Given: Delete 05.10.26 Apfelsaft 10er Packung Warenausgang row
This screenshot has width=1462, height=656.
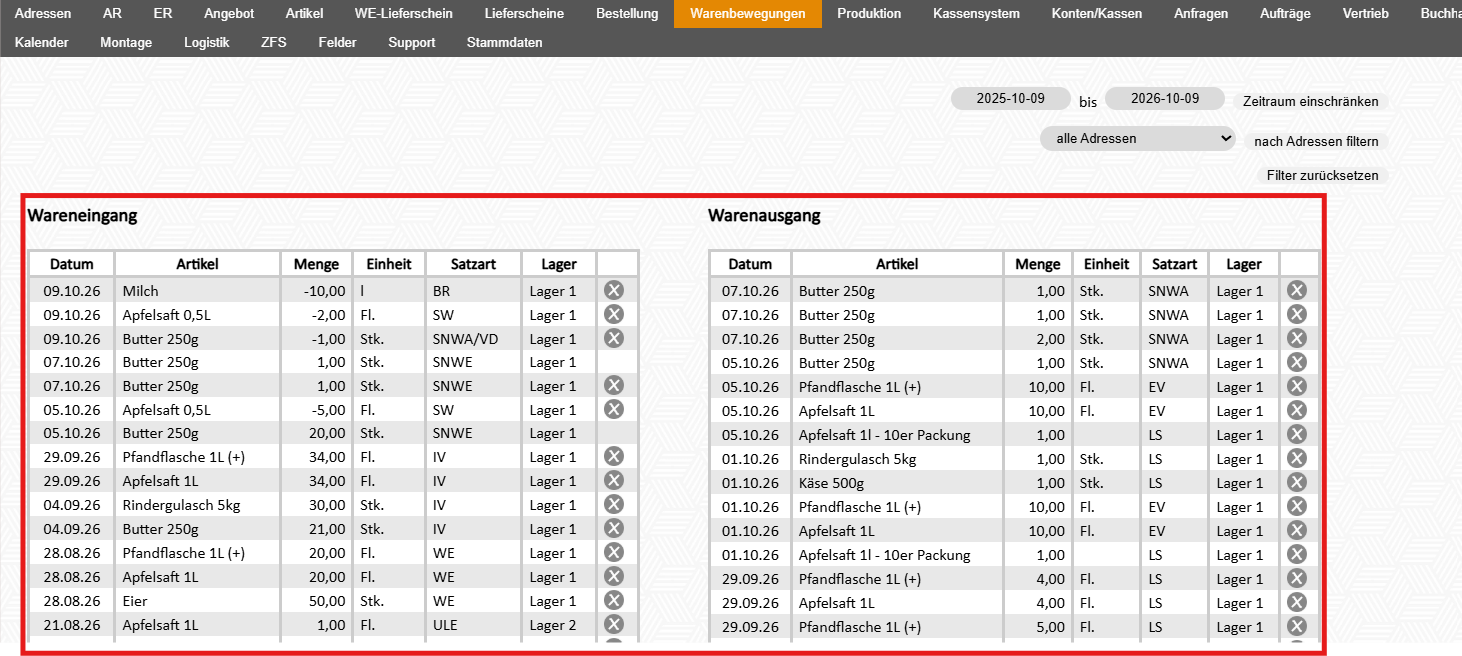Looking at the screenshot, I should (1296, 435).
